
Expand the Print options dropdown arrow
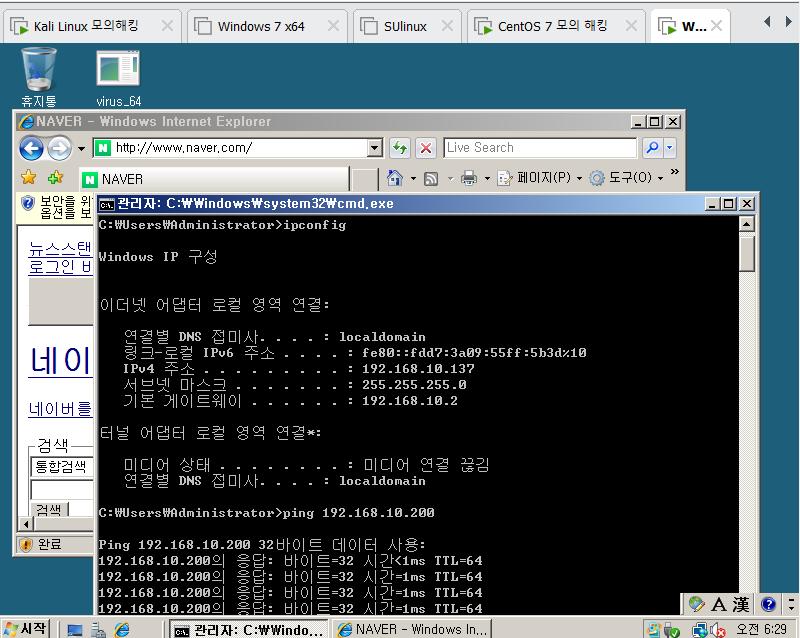tap(487, 178)
